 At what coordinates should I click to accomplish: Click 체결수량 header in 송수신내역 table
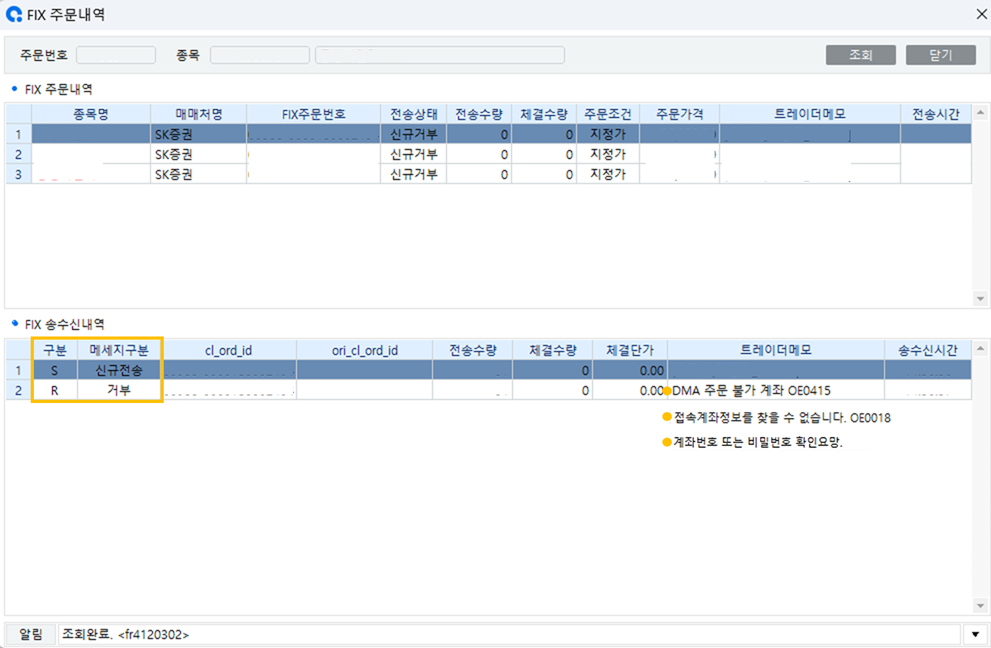coord(552,350)
